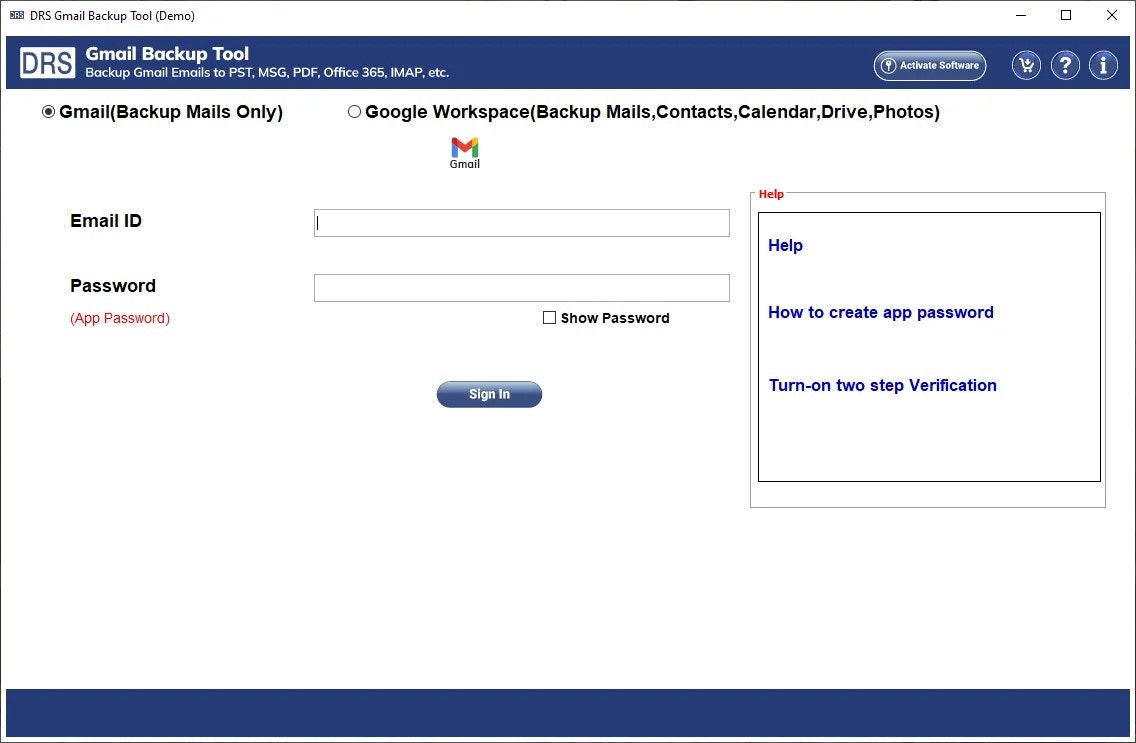Viewport: 1136px width, 743px height.
Task: Enable the Show Password checkbox
Action: 549,317
